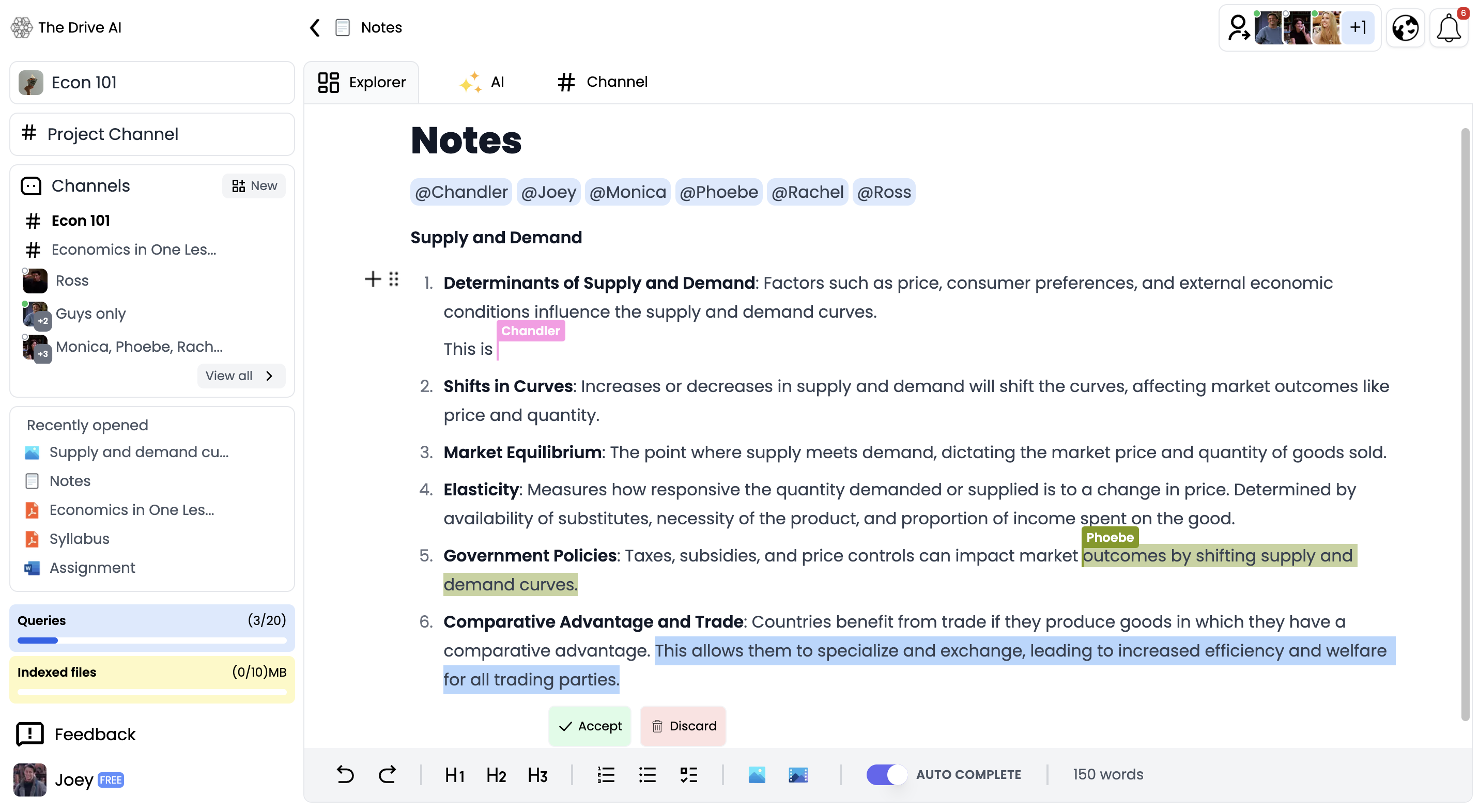Click the ordered list icon
Image resolution: width=1479 pixels, height=812 pixels.
(605, 775)
